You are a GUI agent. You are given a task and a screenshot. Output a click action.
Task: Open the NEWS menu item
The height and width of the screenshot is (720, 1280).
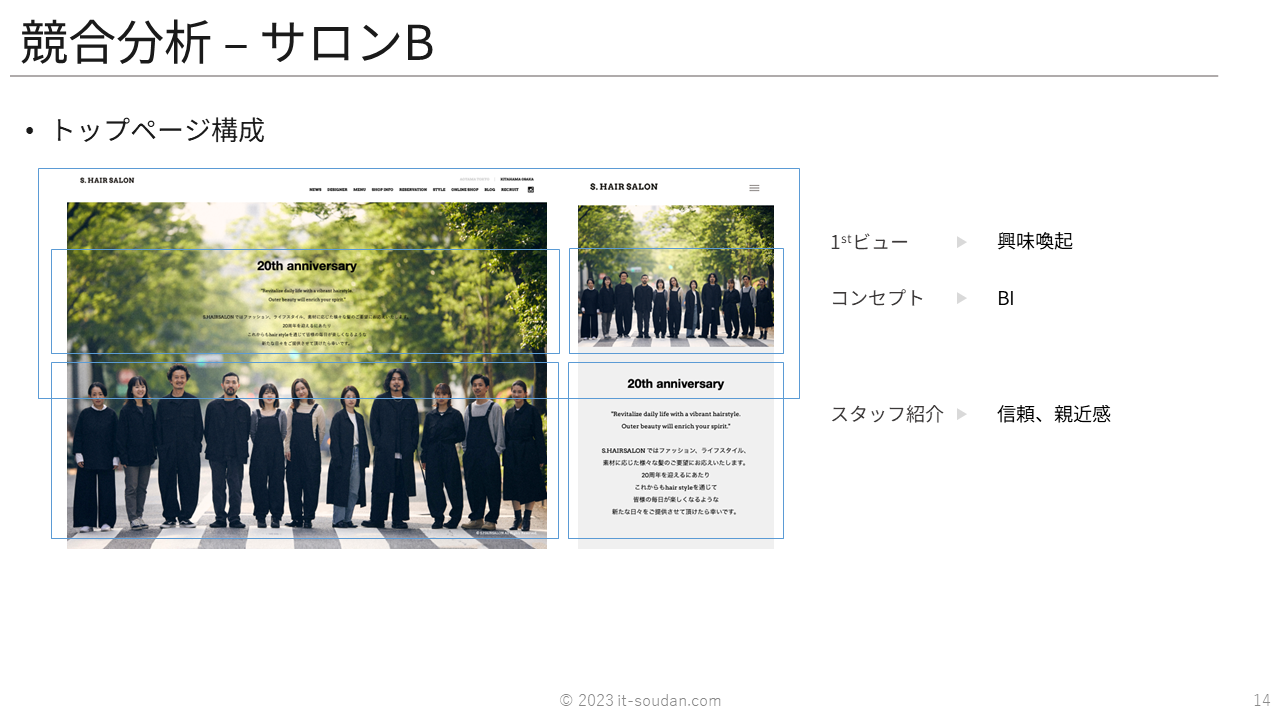tap(315, 189)
